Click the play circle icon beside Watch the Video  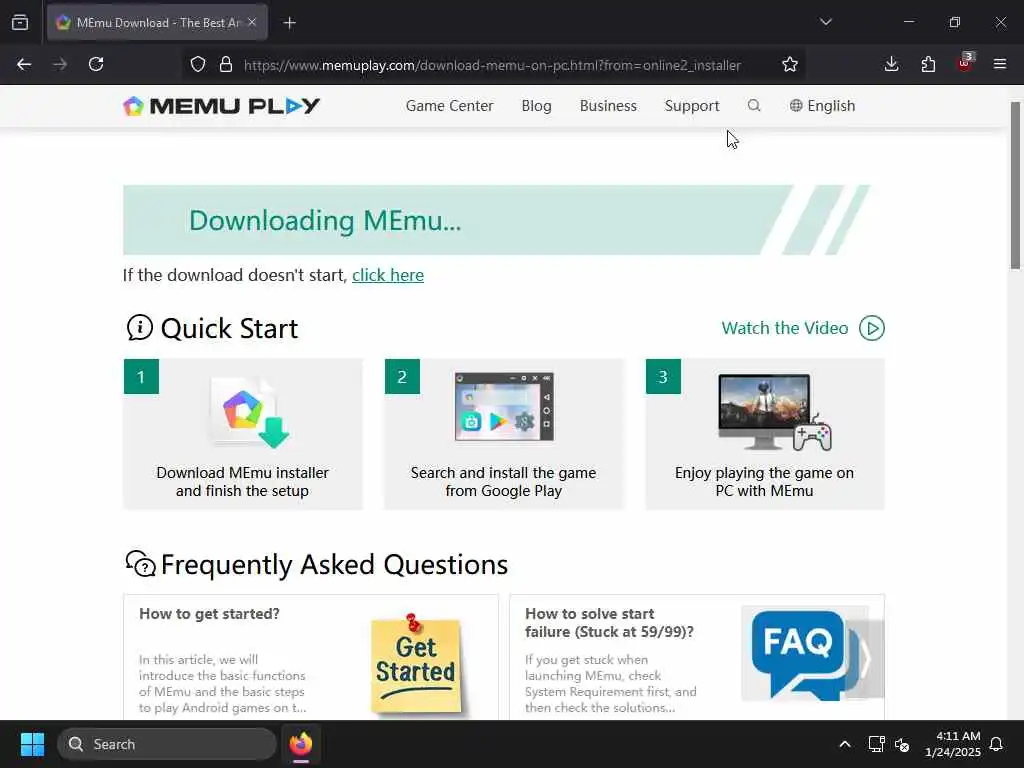[872, 328]
